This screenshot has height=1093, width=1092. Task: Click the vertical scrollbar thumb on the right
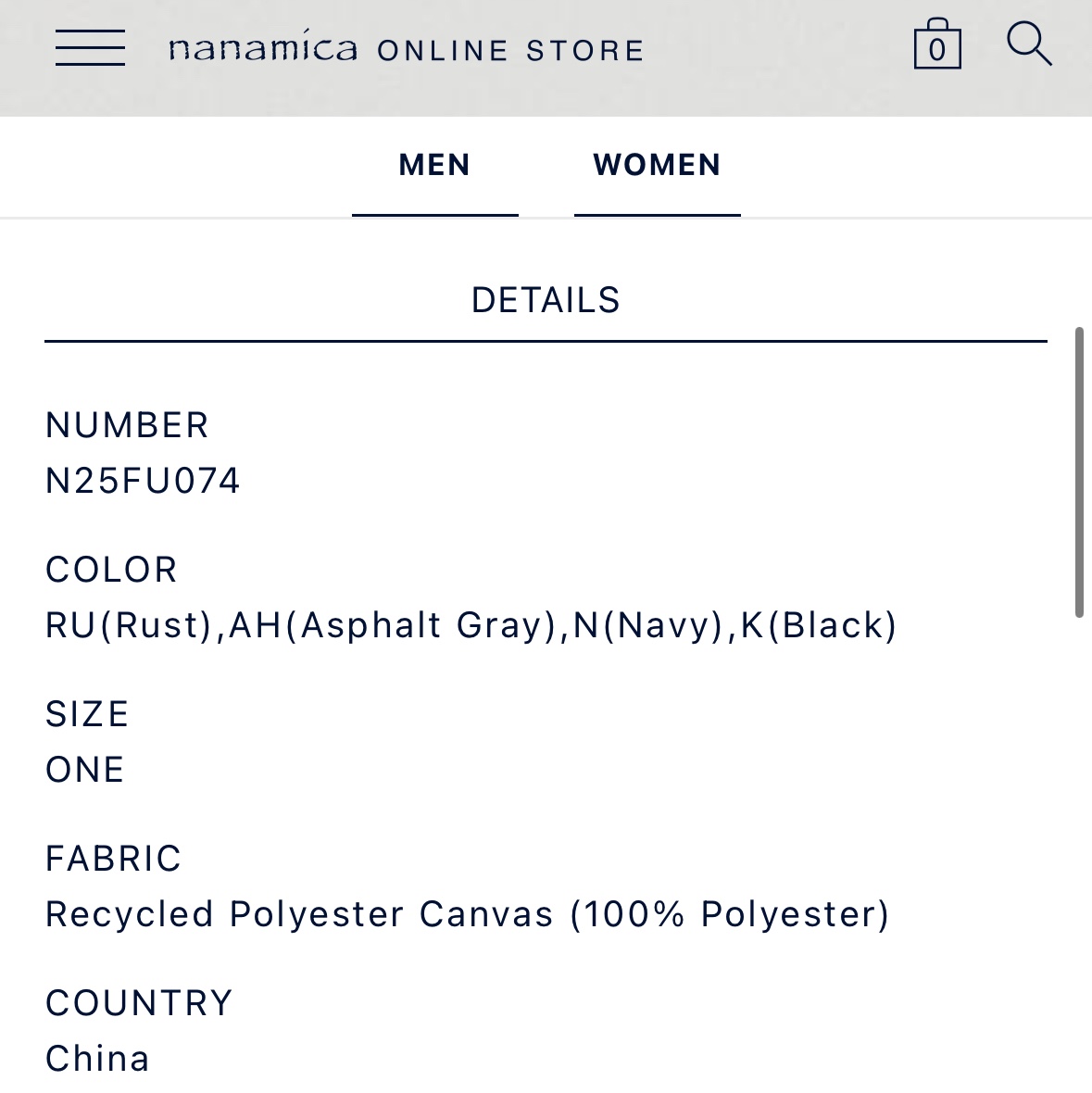click(1079, 471)
